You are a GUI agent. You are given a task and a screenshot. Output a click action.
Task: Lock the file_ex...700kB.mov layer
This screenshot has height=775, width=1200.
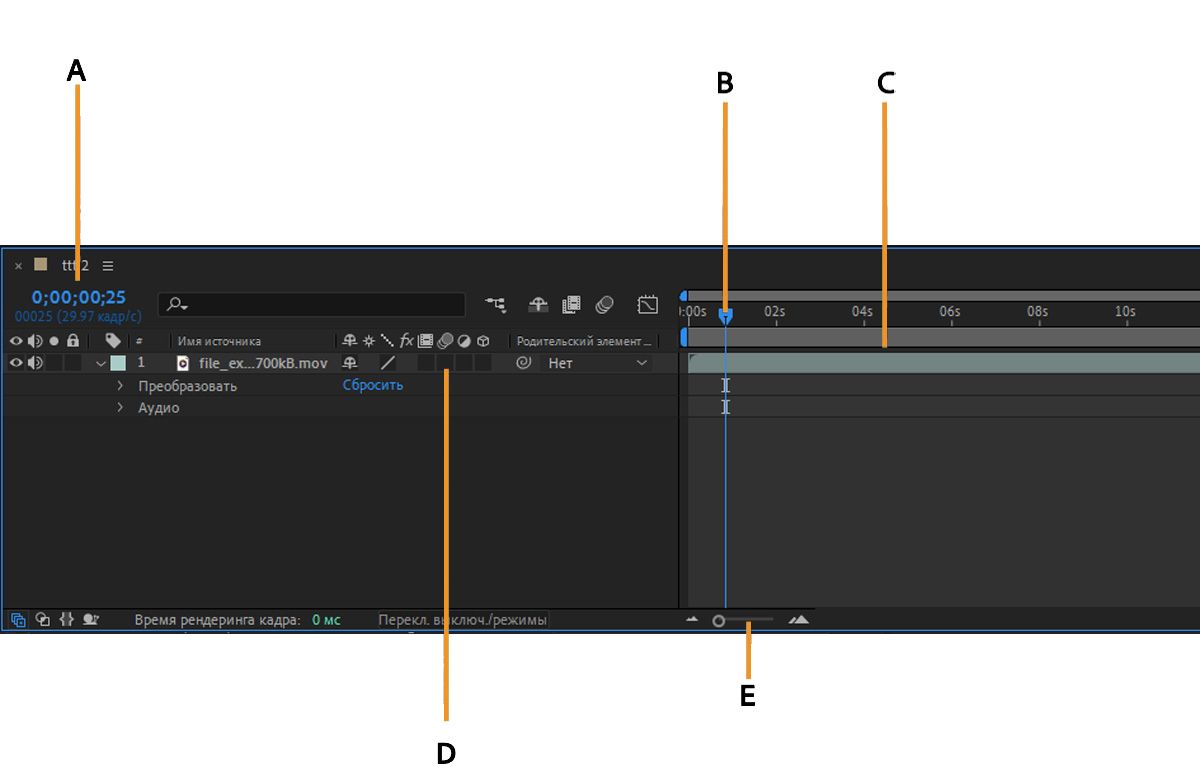(72, 363)
